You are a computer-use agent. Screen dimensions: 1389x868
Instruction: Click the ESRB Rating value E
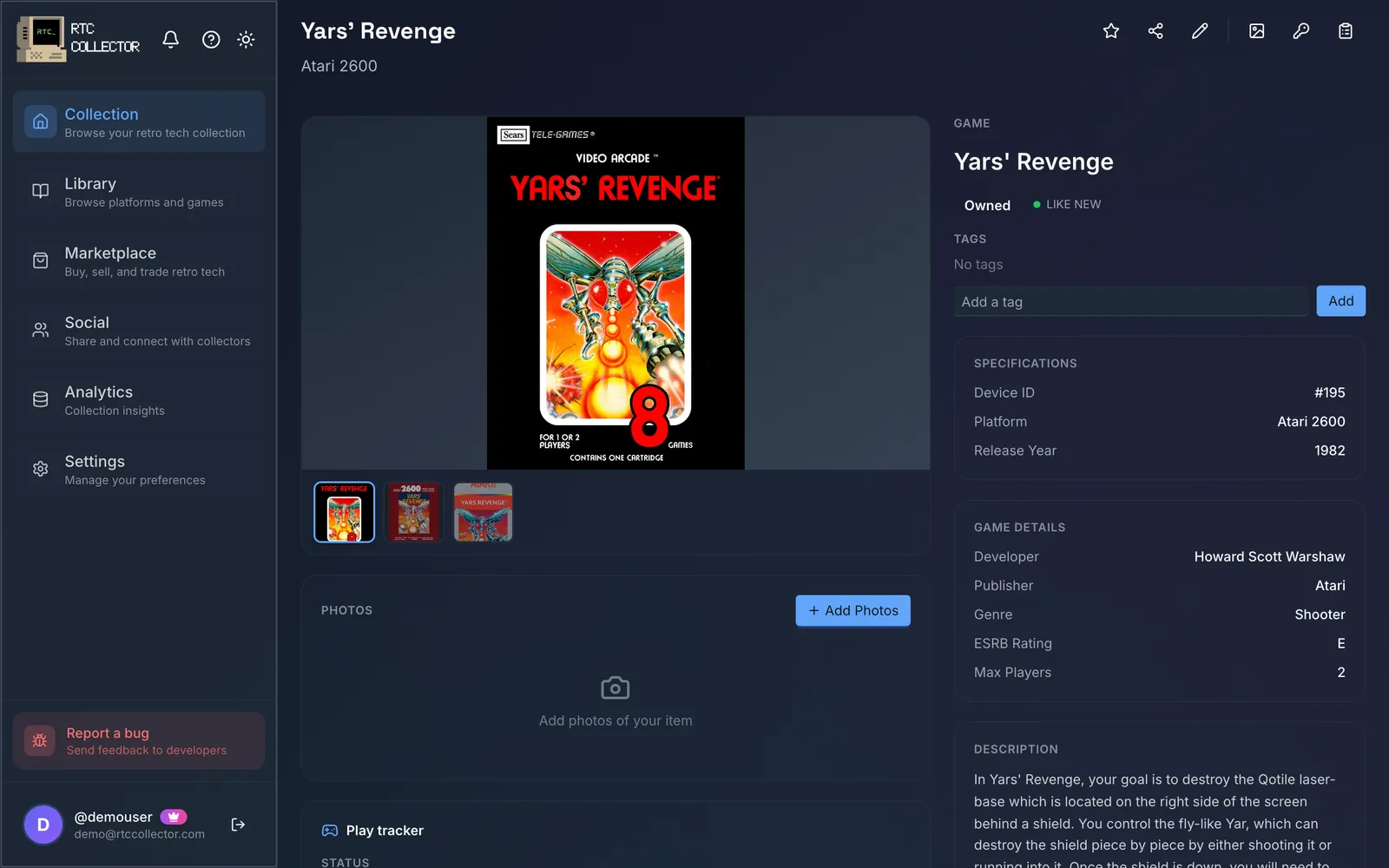(1341, 643)
